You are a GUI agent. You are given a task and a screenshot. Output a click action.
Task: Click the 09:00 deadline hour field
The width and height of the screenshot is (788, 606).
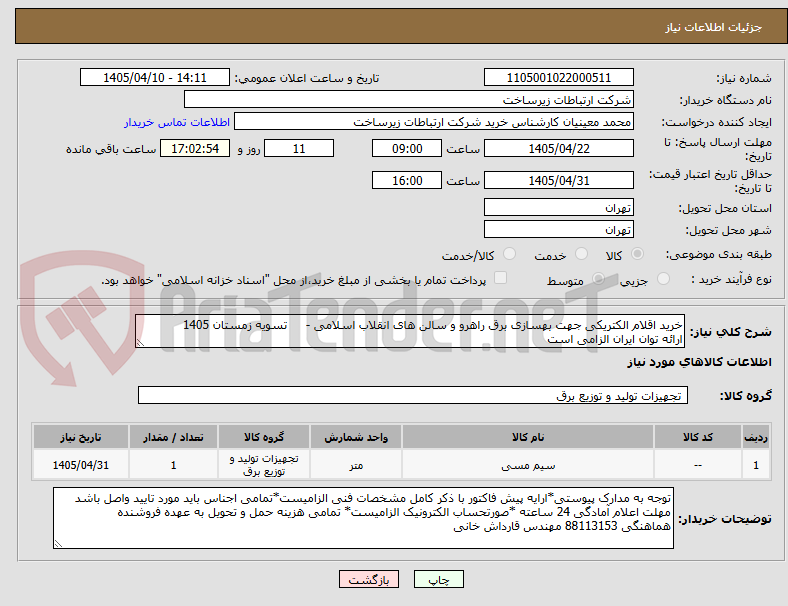coord(407,148)
